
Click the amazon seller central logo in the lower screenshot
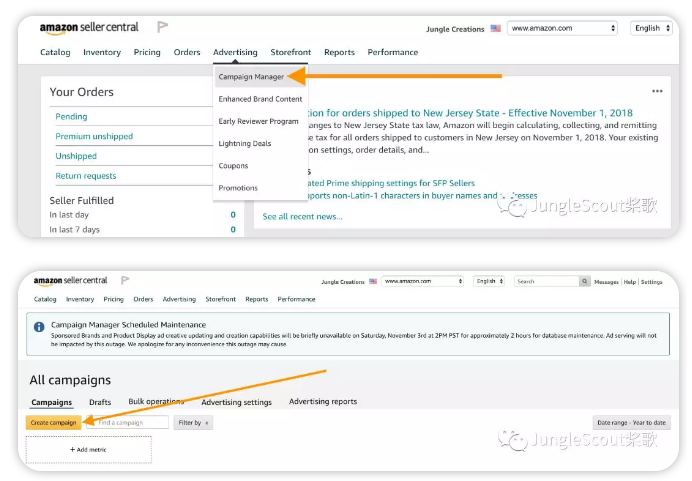pyautogui.click(x=71, y=281)
